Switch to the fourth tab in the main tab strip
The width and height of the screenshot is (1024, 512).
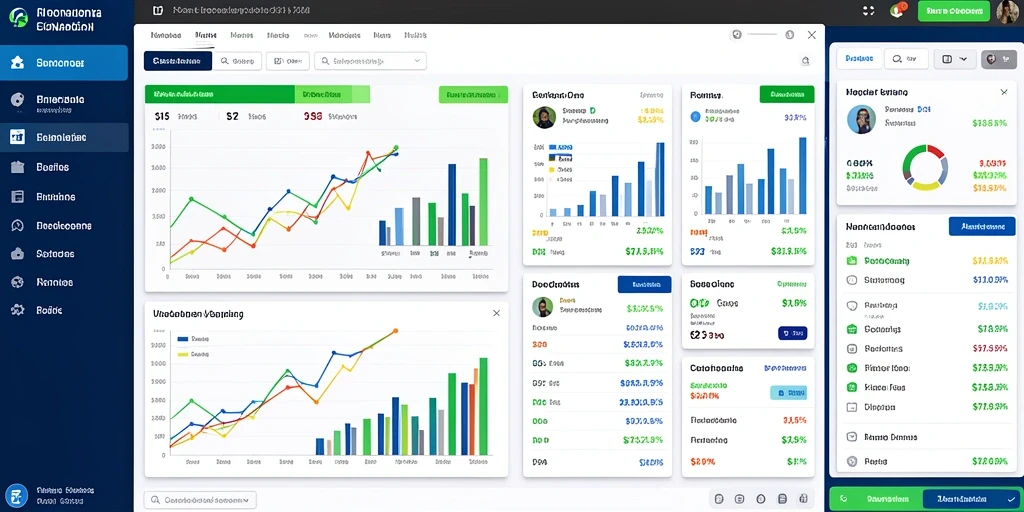(278, 35)
